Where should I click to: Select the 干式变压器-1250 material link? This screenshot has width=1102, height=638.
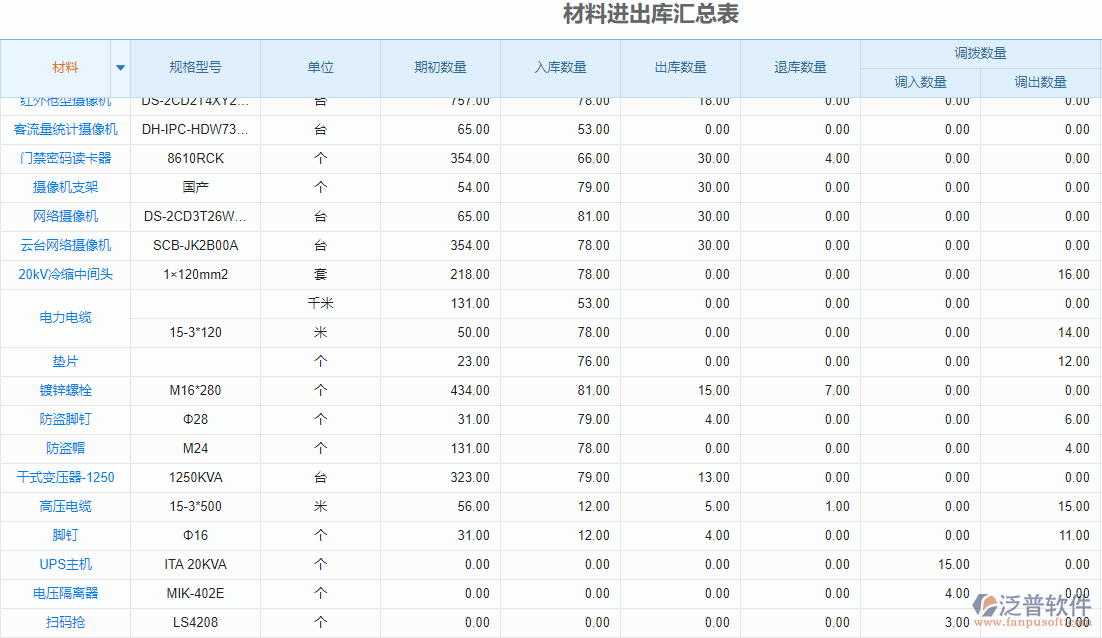pyautogui.click(x=64, y=477)
